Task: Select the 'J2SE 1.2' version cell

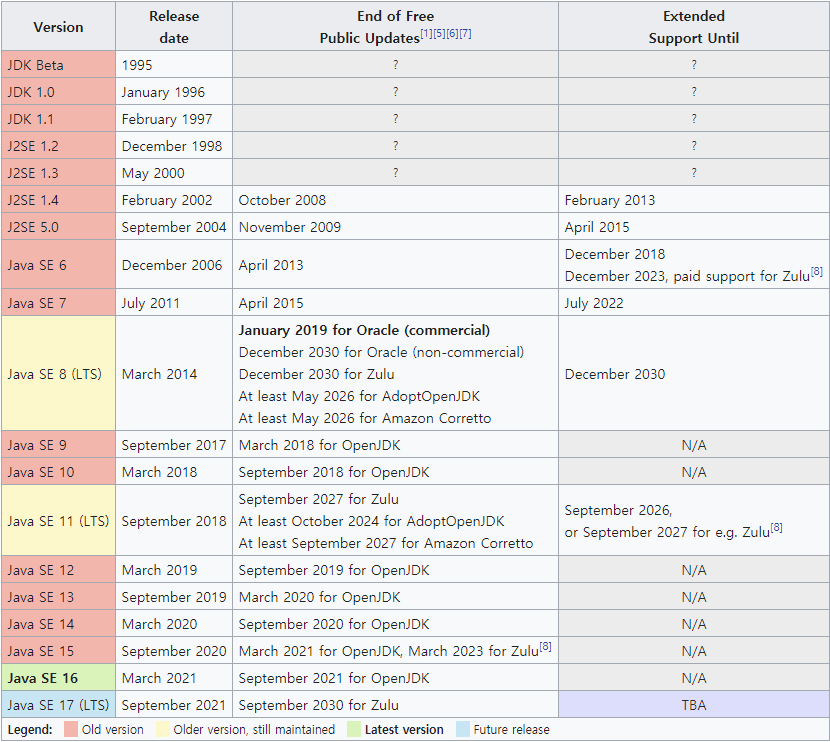Action: point(58,146)
